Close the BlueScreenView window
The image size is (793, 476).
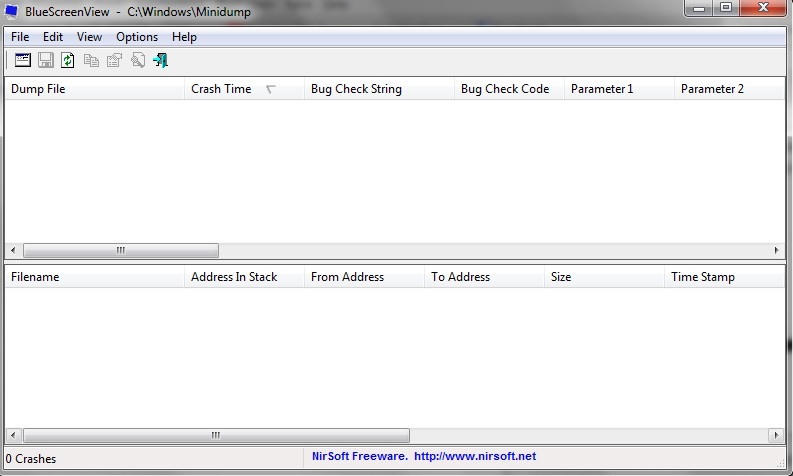[763, 9]
